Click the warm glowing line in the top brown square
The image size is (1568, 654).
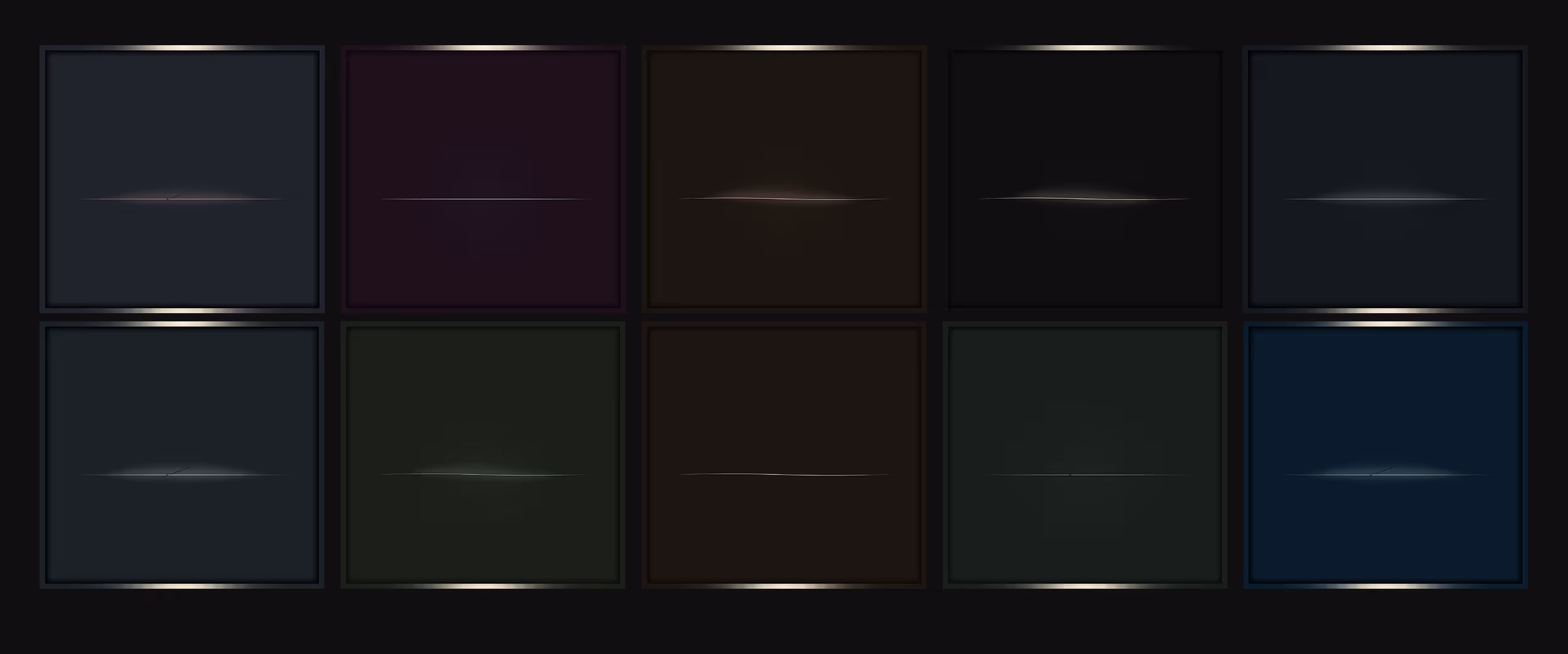(x=784, y=198)
